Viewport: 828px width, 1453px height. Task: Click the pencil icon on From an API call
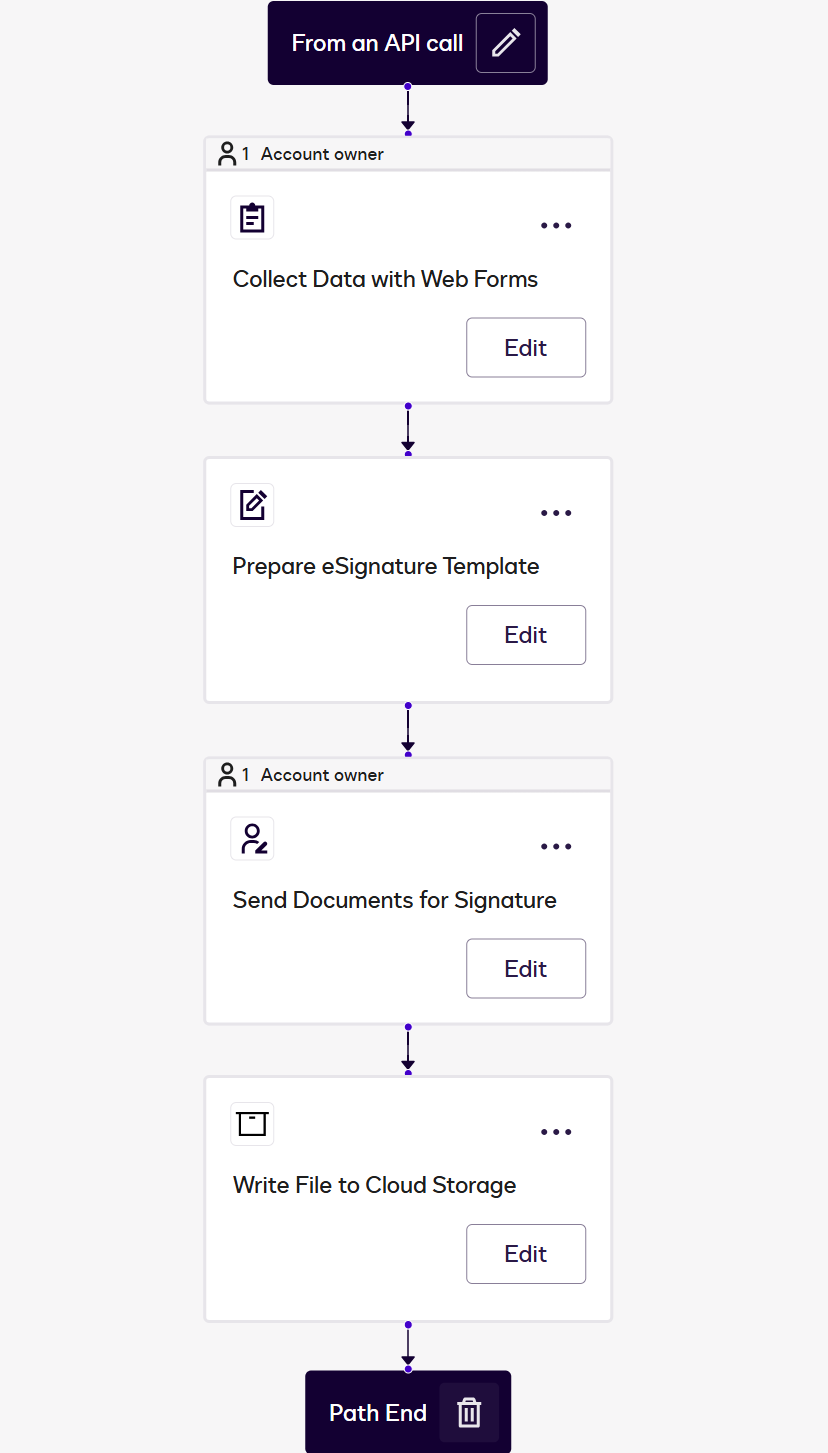[x=505, y=42]
